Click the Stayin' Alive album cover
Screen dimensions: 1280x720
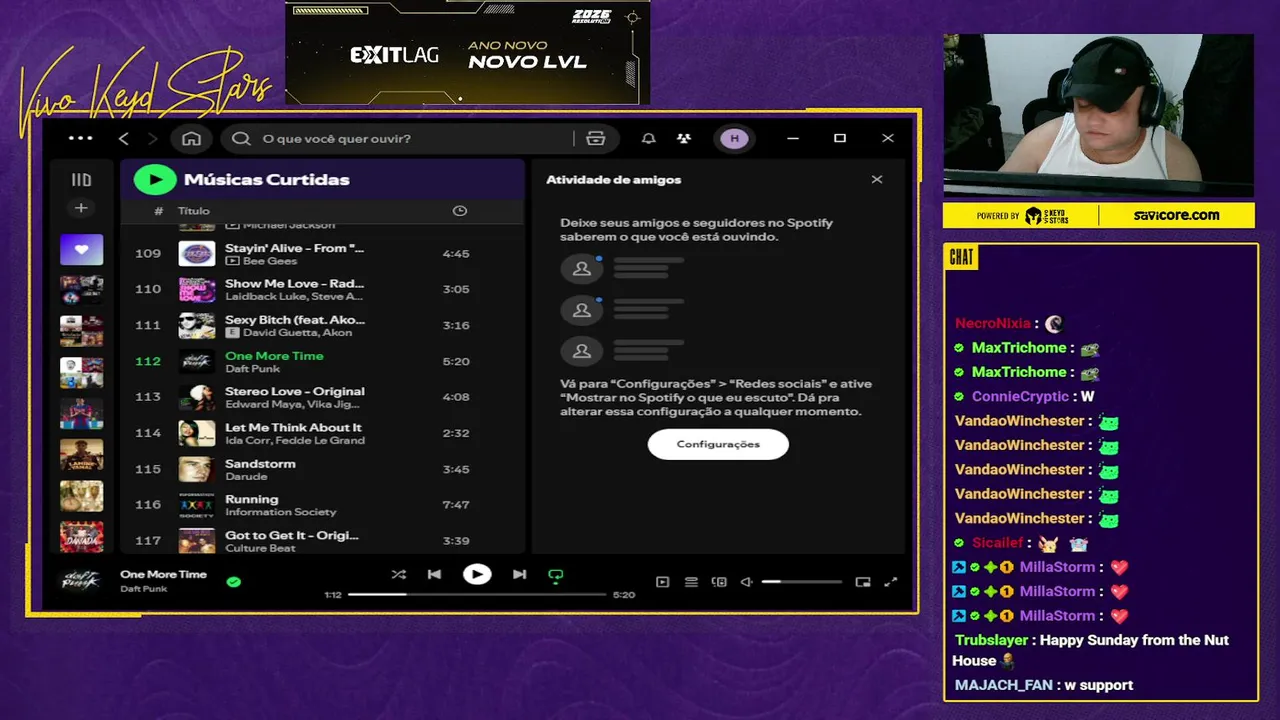coord(197,254)
